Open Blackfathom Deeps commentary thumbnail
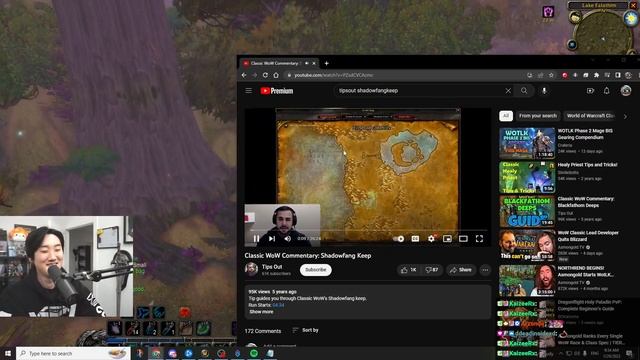Viewport: 640px width, 360px height. pos(527,211)
